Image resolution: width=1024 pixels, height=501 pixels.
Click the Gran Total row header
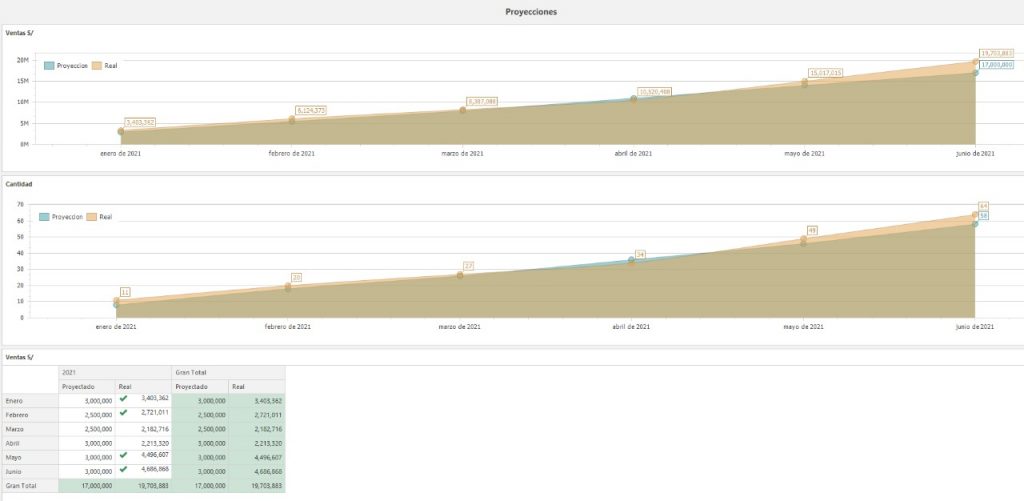pyautogui.click(x=29, y=484)
